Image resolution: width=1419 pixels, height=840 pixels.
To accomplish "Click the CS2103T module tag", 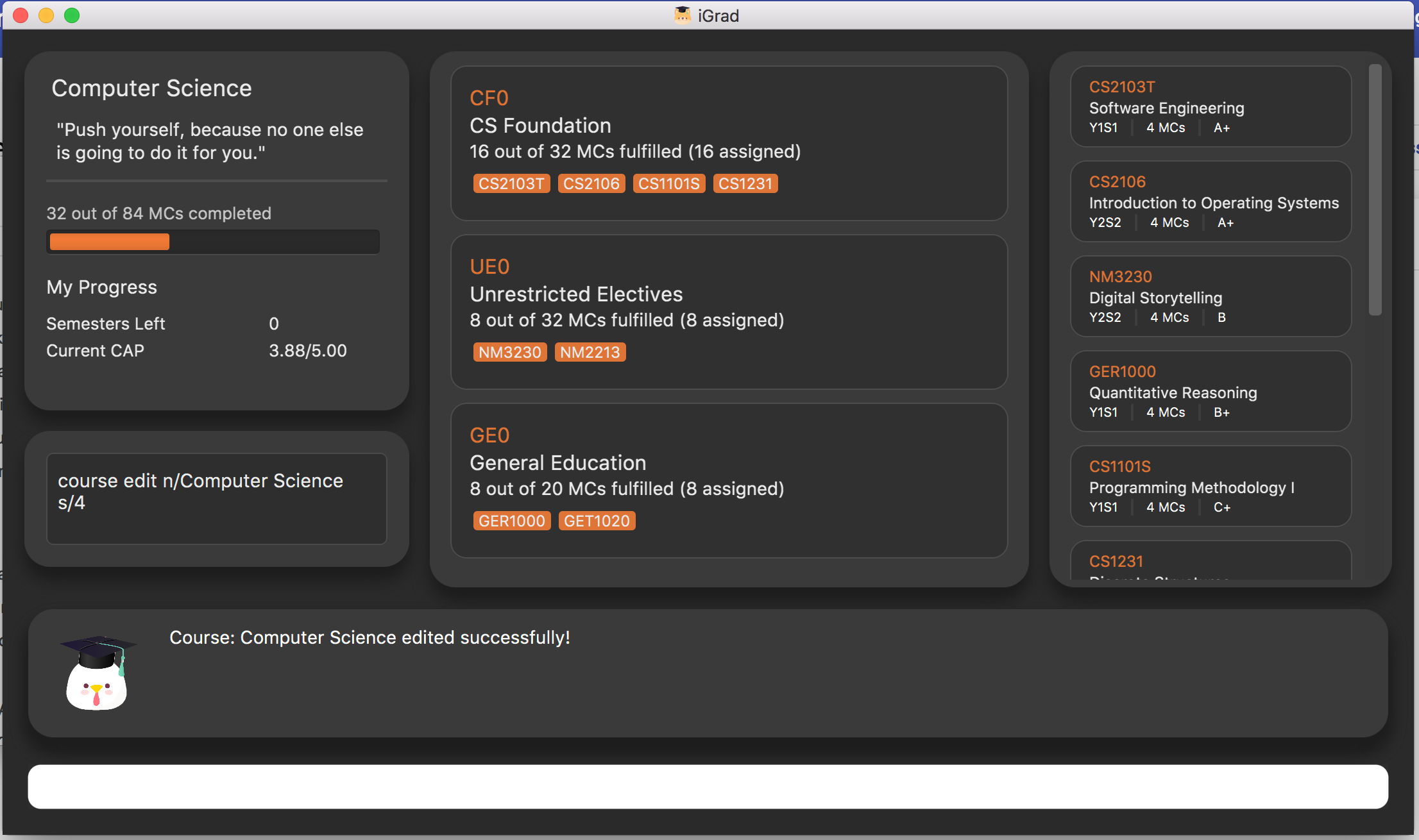I will coord(511,183).
